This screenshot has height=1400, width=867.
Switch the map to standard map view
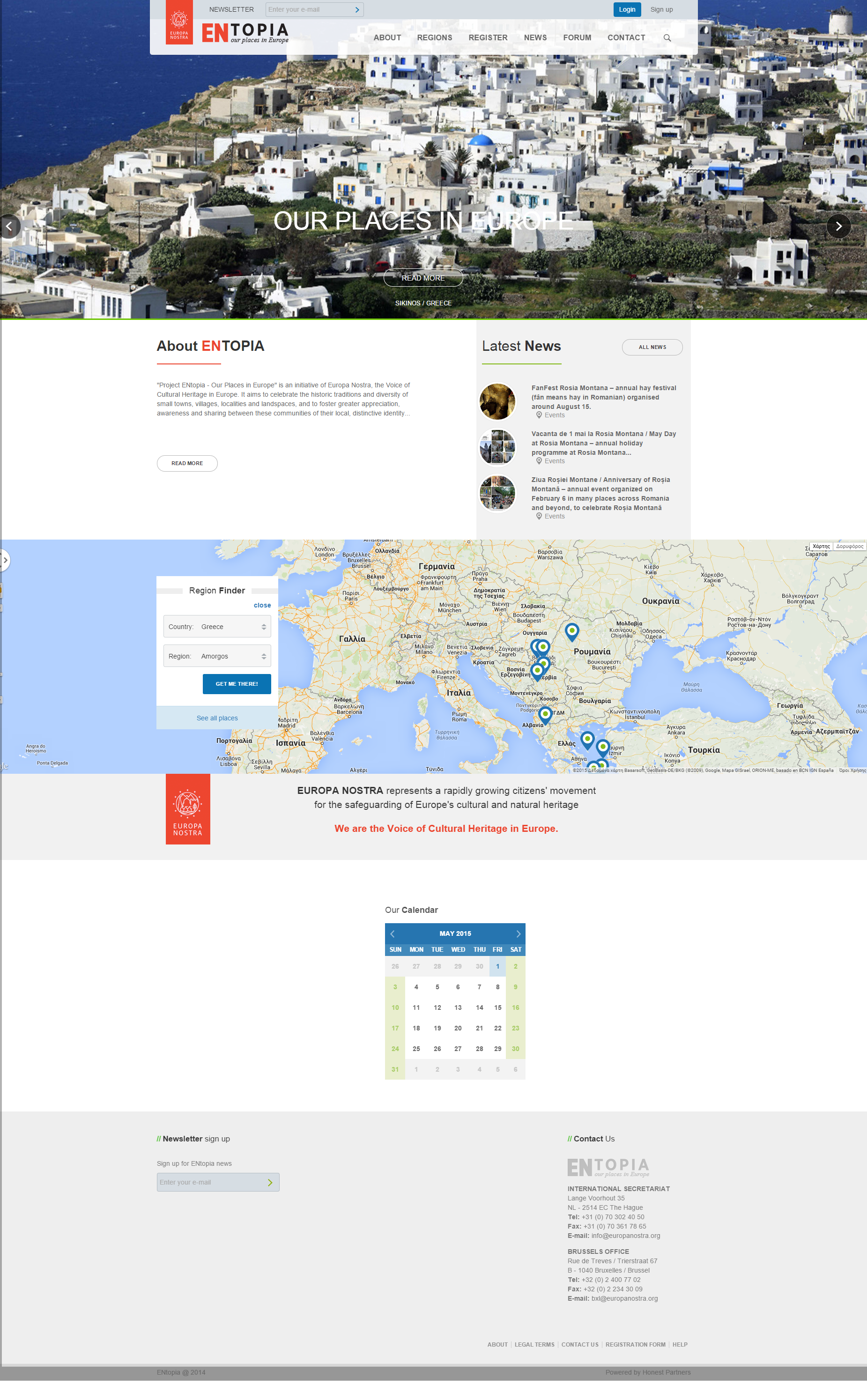click(x=821, y=546)
